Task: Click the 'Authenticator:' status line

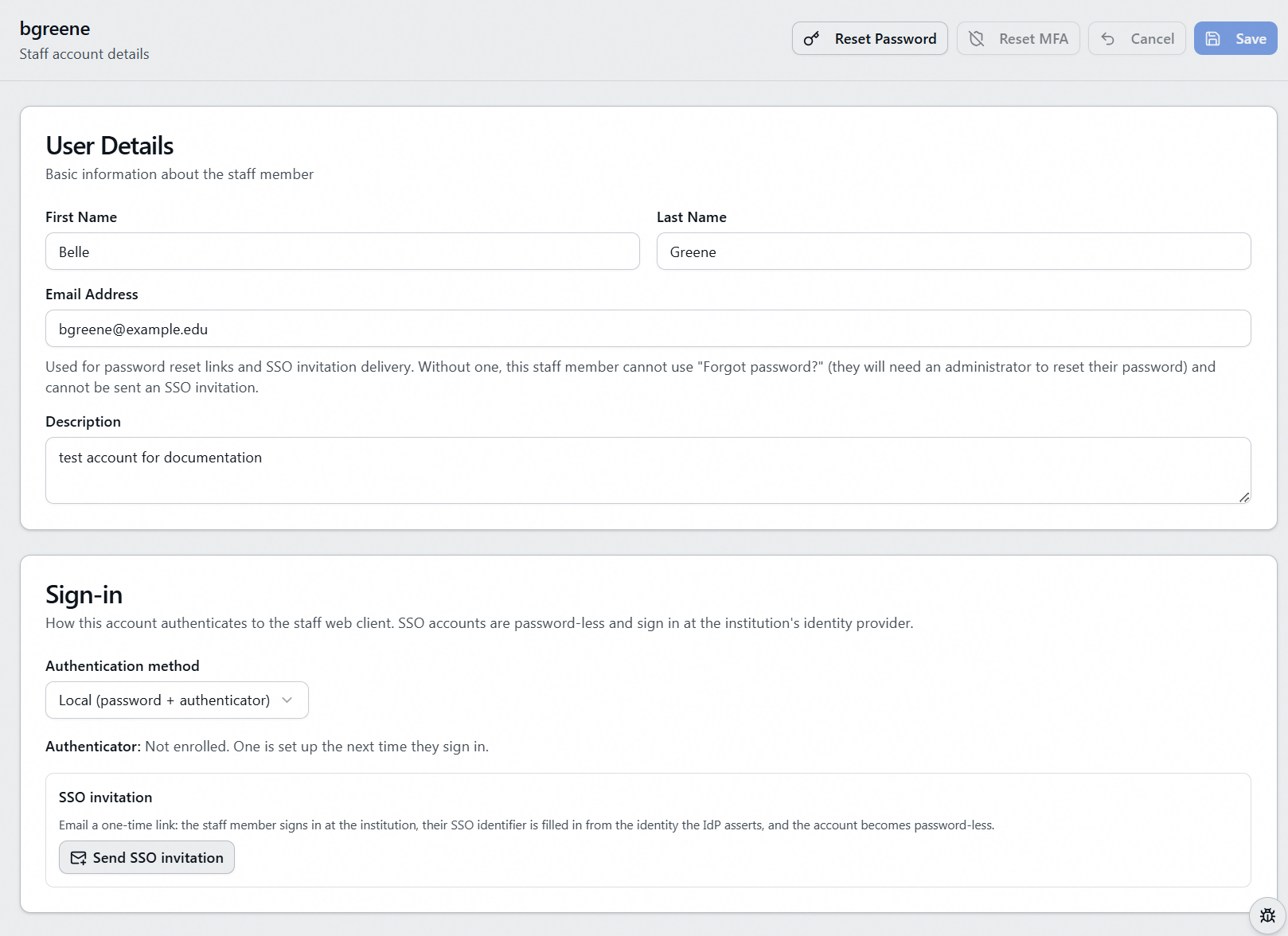Action: point(267,747)
